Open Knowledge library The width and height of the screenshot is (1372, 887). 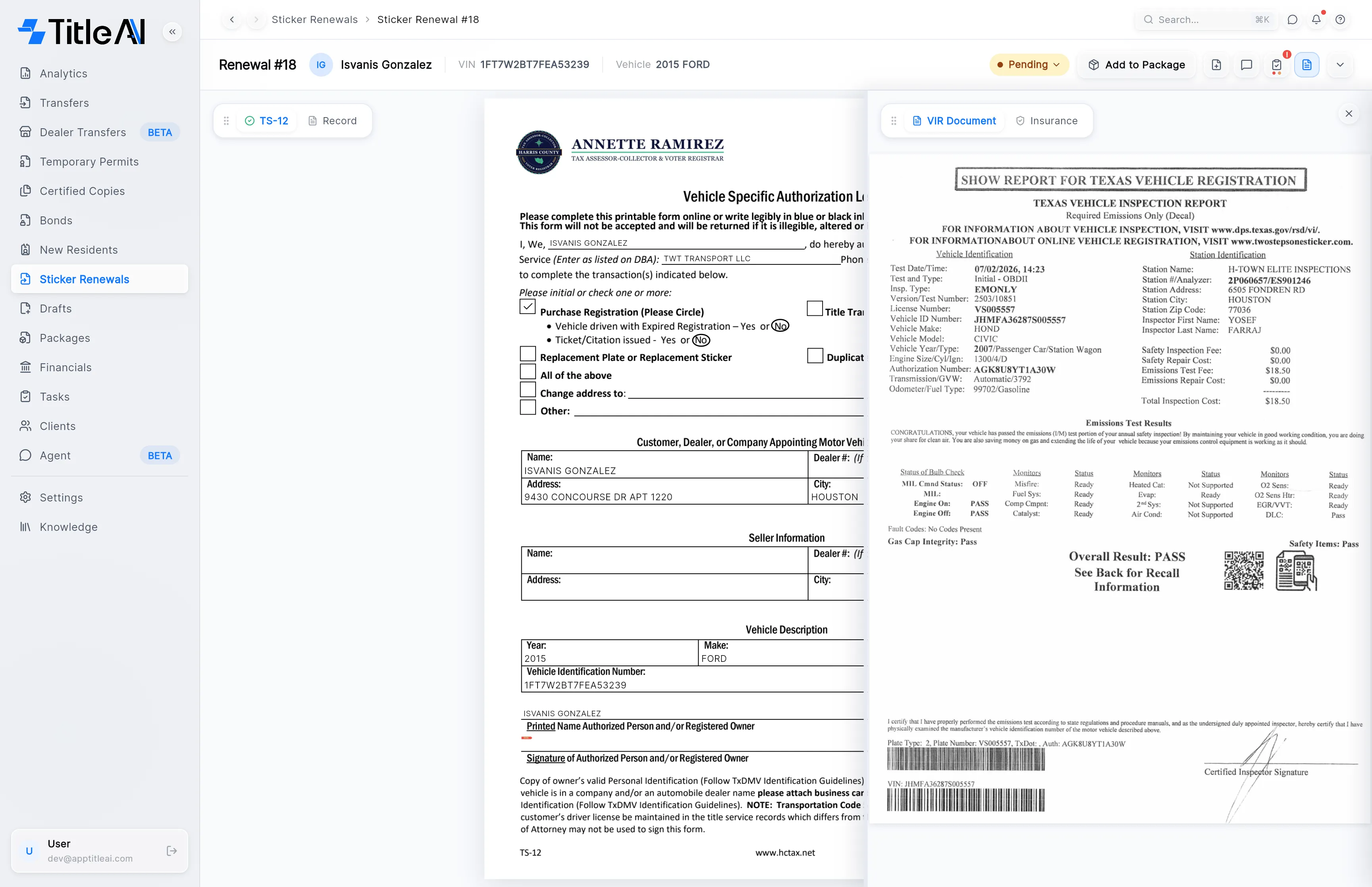pos(100,526)
